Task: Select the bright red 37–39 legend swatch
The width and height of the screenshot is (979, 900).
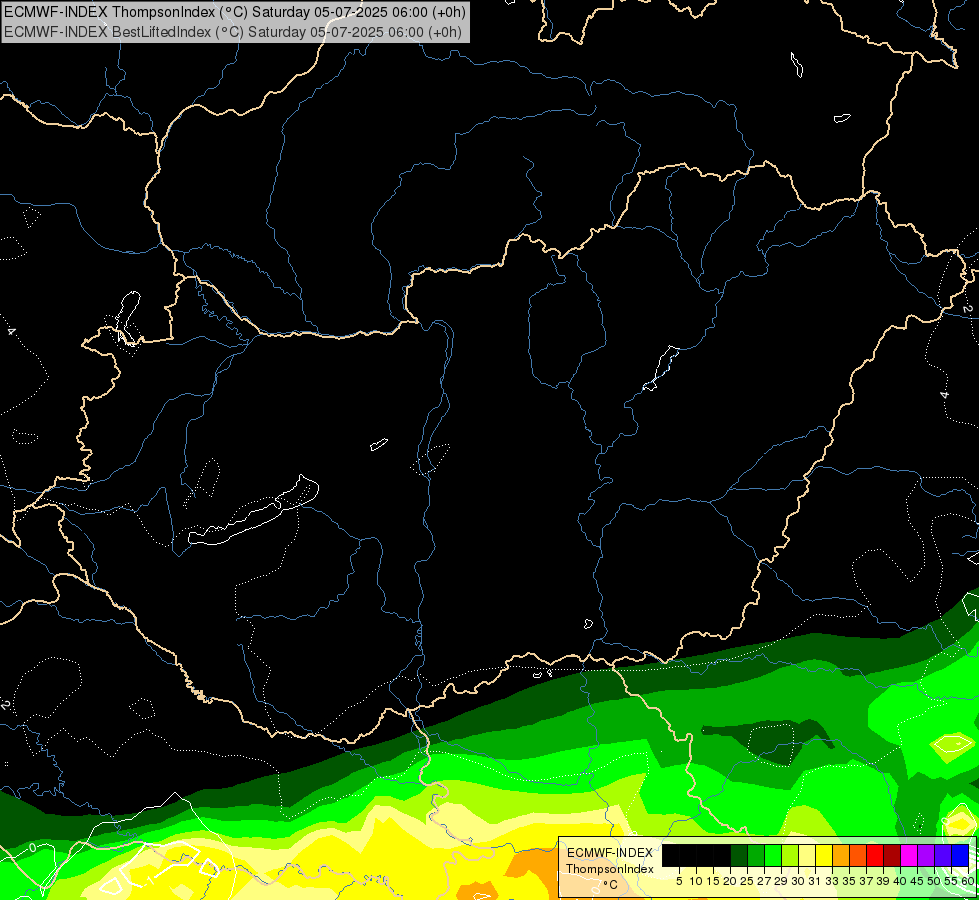Action: click(875, 855)
